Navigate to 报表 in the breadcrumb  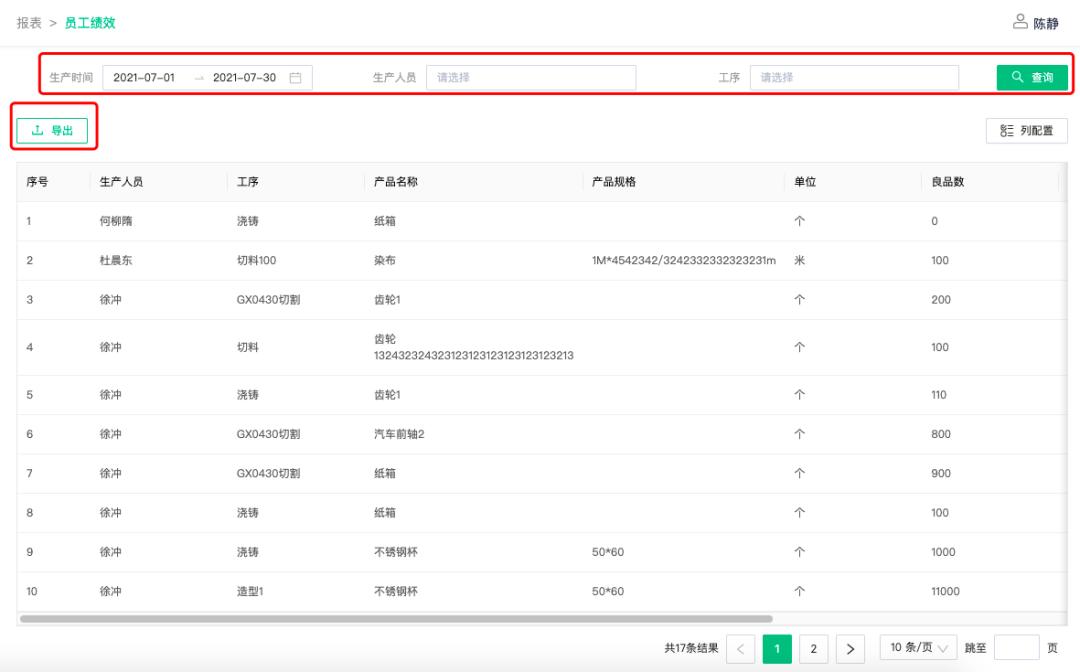[x=29, y=22]
